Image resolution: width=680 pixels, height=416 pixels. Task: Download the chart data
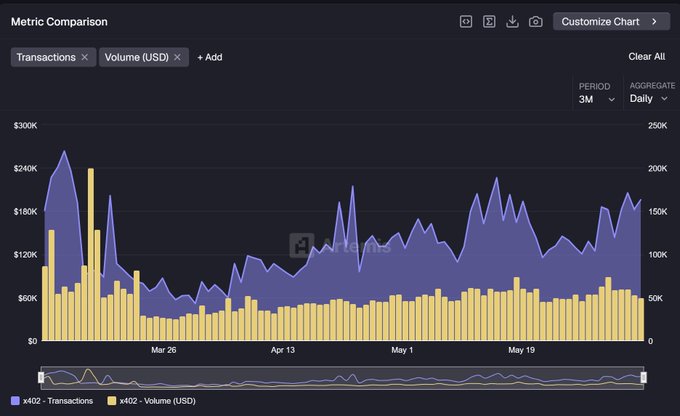pos(512,21)
